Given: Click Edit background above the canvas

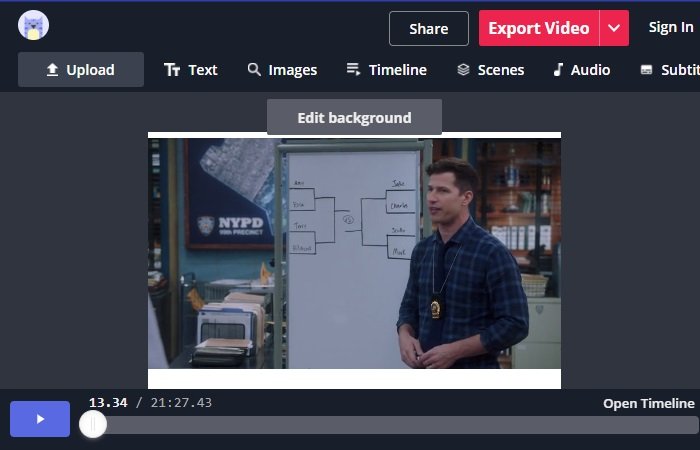Looking at the screenshot, I should [x=354, y=117].
